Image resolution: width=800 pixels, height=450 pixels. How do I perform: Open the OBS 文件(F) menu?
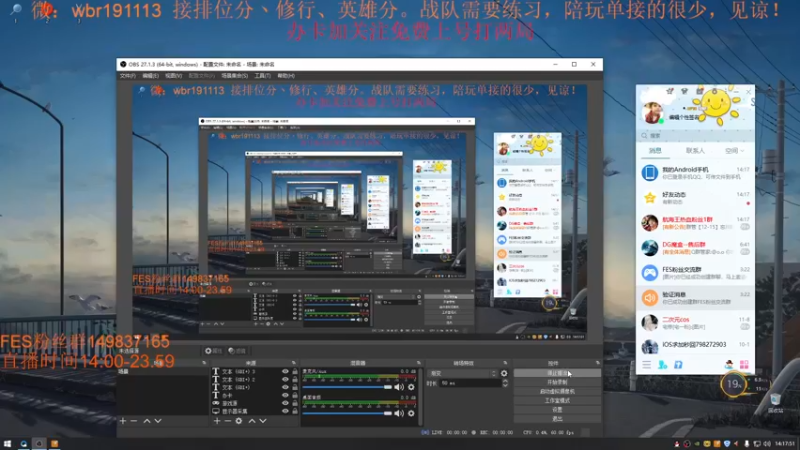128,76
